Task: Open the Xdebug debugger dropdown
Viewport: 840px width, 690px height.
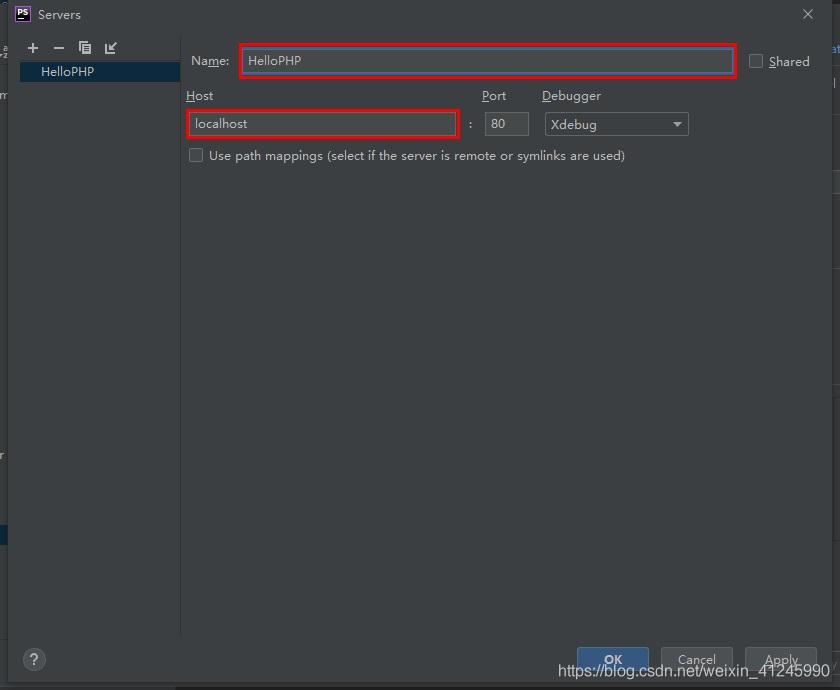Action: [x=616, y=124]
